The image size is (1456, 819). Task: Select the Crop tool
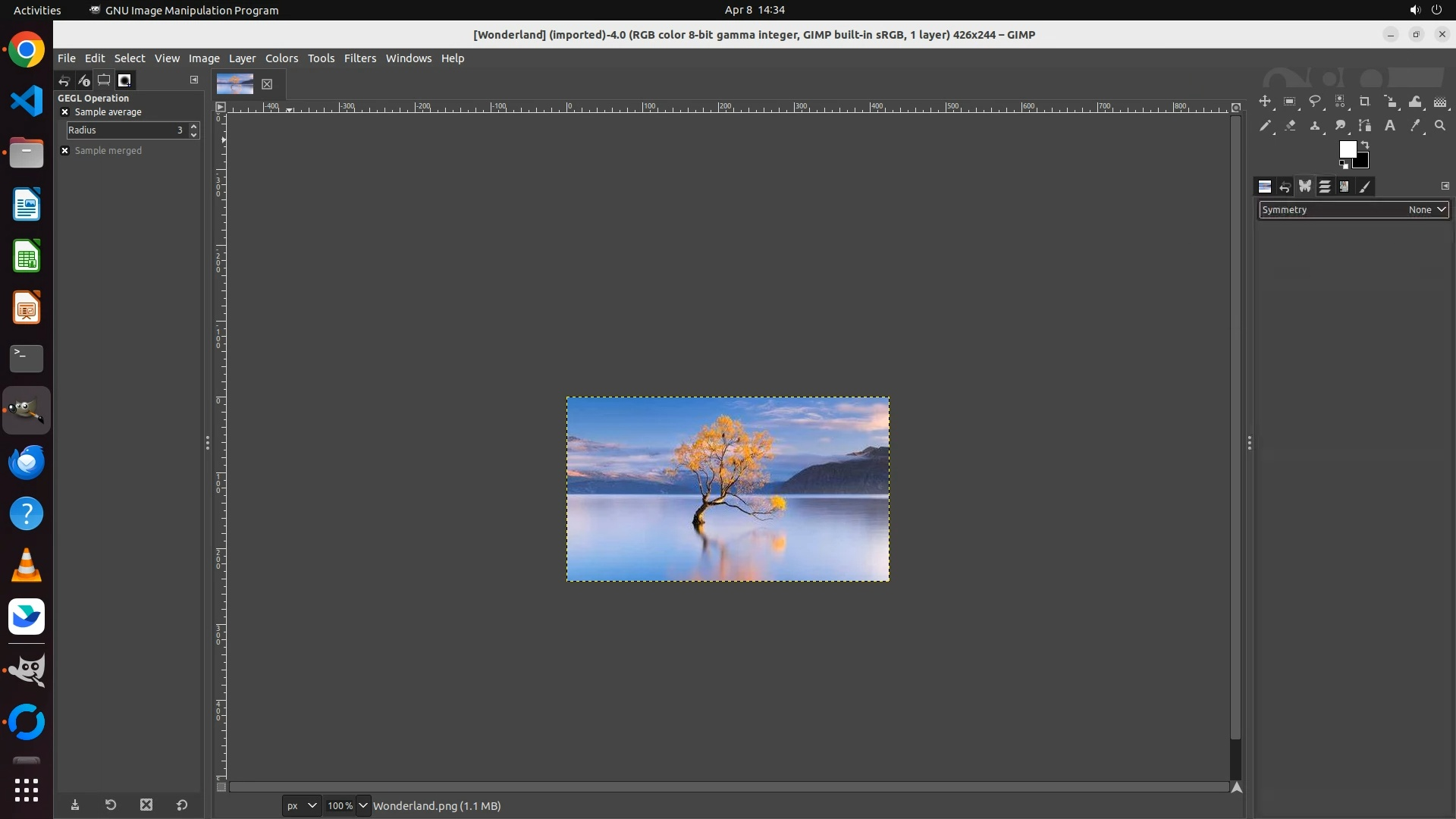pos(1365,102)
